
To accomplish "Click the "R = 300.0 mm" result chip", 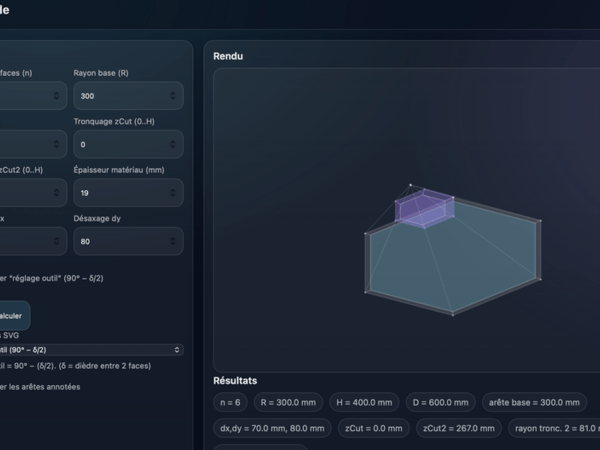I will [x=288, y=402].
